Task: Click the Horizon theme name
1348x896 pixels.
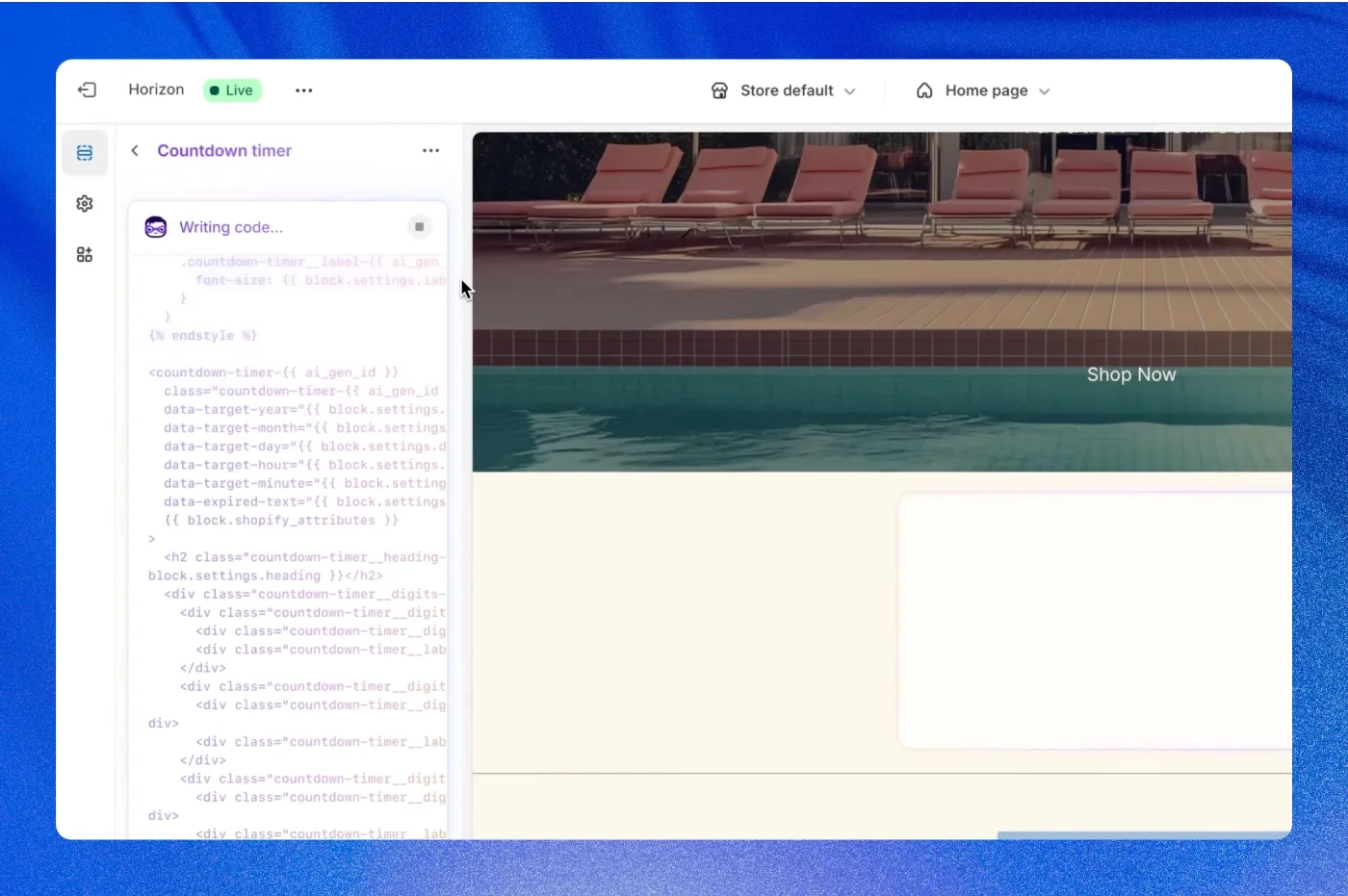Action: coord(156,90)
